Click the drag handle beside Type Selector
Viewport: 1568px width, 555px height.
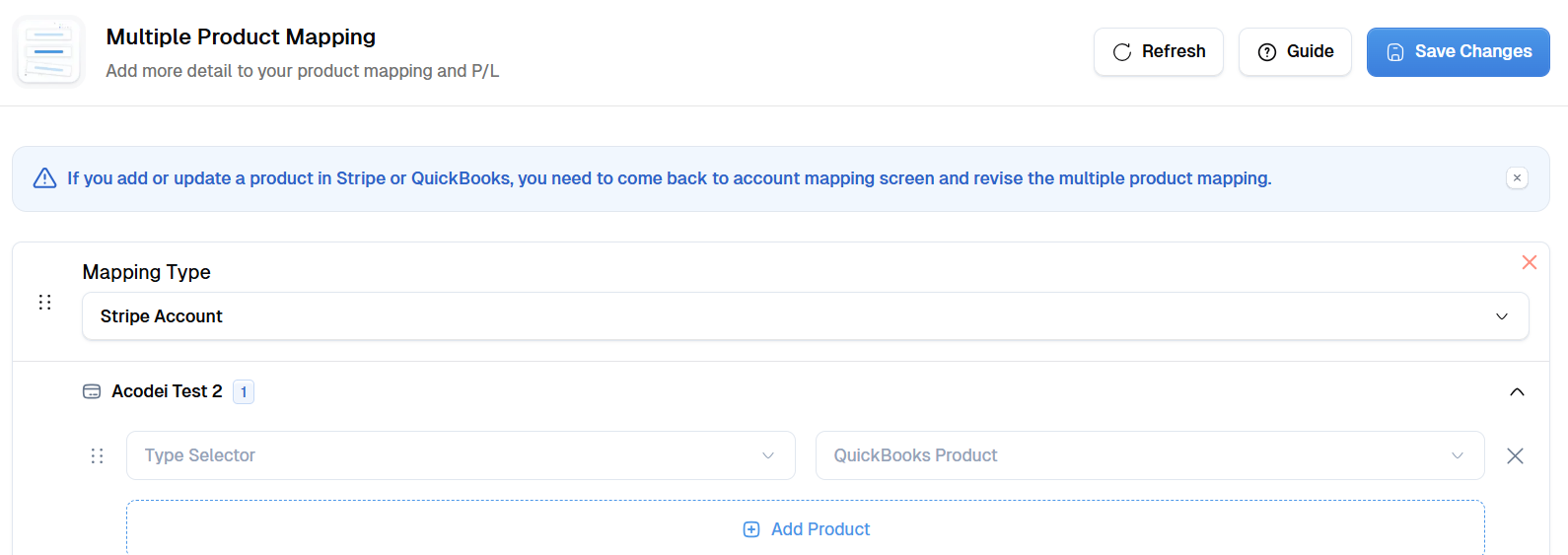pyautogui.click(x=97, y=455)
